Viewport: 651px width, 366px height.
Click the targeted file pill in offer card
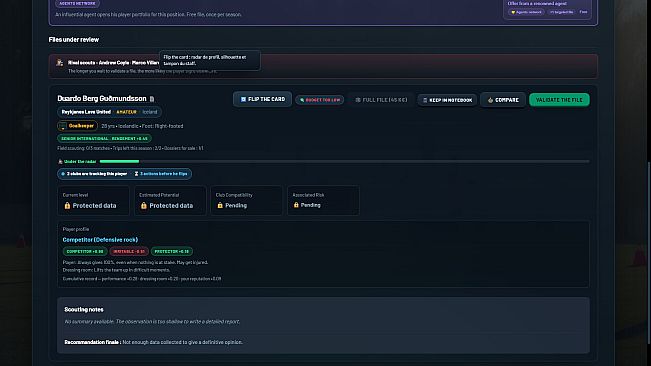coord(561,12)
